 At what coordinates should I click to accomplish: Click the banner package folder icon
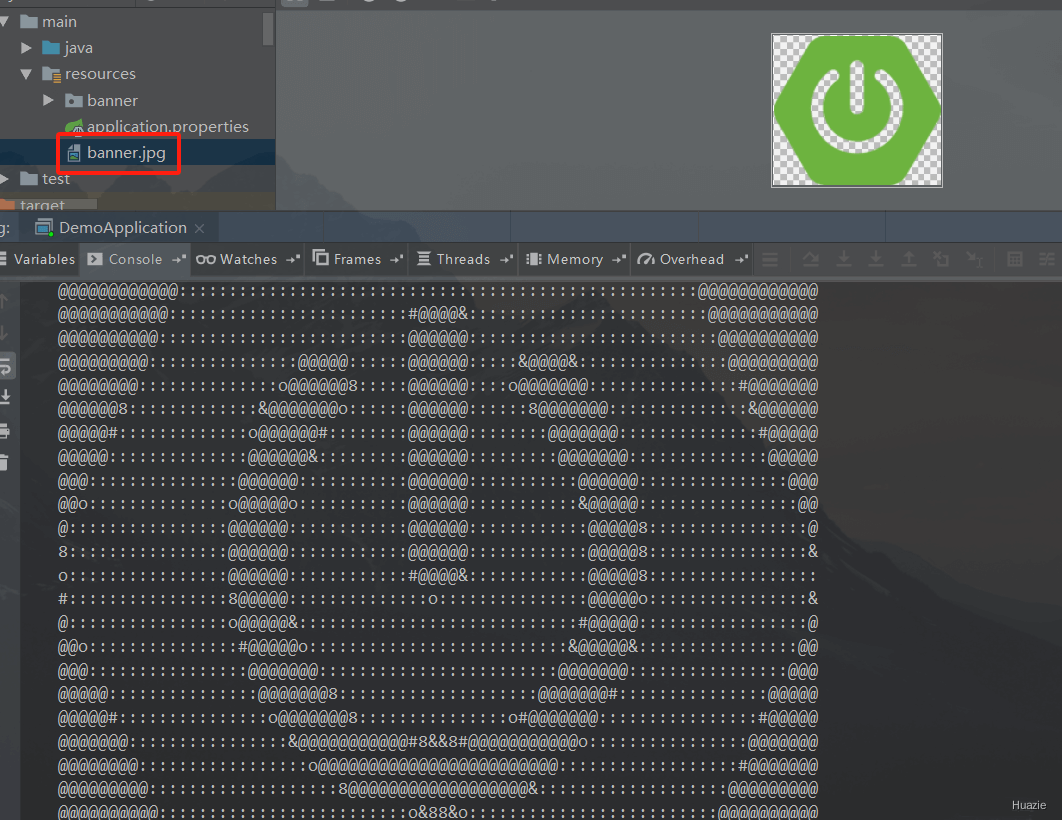[74, 101]
